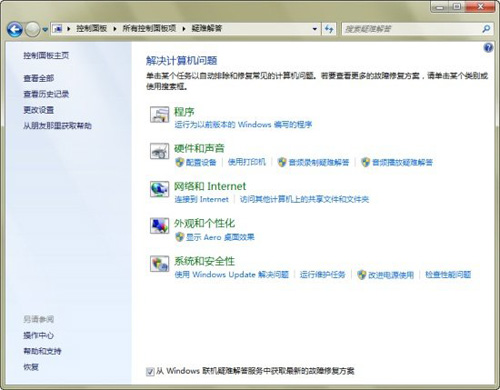Image resolution: width=500 pixels, height=390 pixels.
Task: Open the 外观和个性化 category heading
Action: (204, 223)
